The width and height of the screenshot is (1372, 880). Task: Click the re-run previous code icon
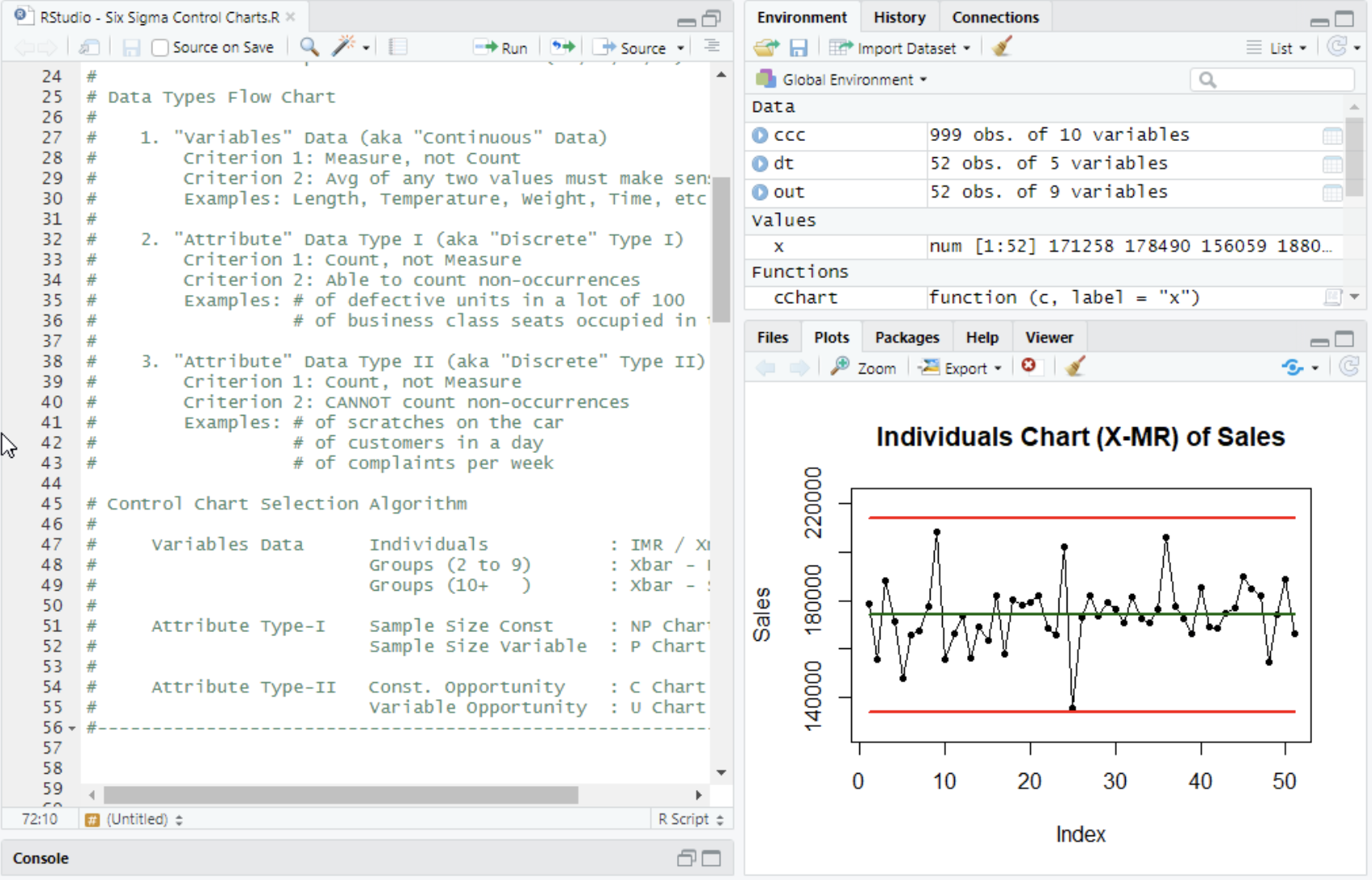(x=562, y=47)
